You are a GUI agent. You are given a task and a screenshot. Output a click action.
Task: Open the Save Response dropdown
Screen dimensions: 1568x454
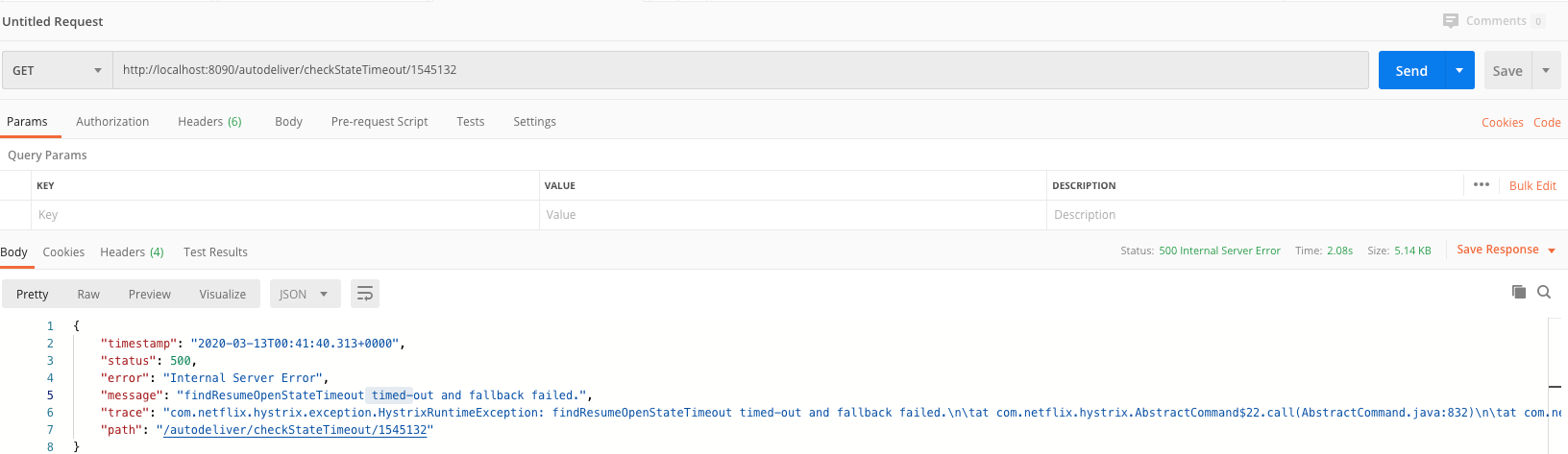point(1506,250)
